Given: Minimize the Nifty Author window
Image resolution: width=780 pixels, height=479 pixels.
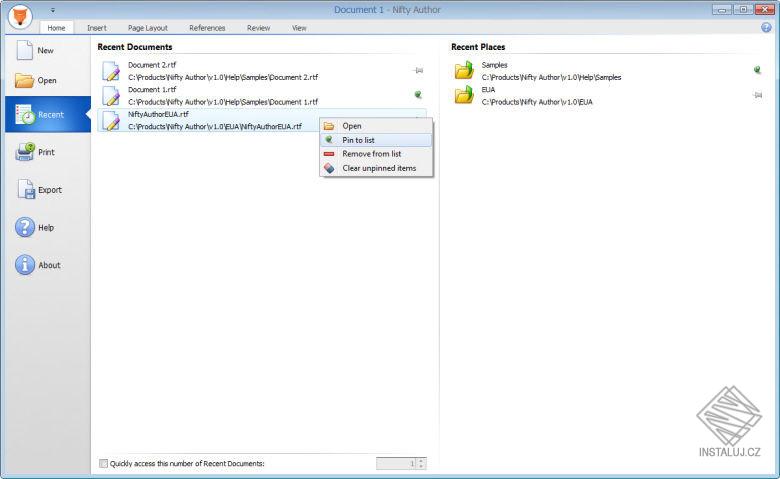Looking at the screenshot, I should pyautogui.click(x=721, y=9).
